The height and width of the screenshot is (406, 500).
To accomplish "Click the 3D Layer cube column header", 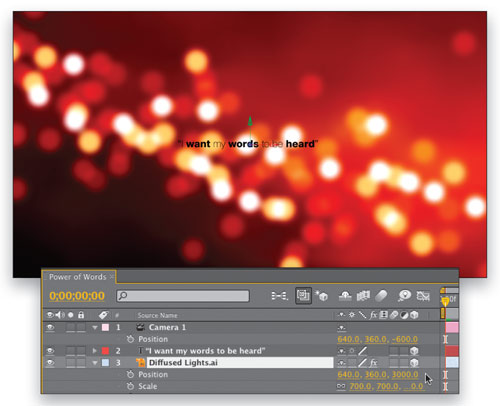I will 414,315.
